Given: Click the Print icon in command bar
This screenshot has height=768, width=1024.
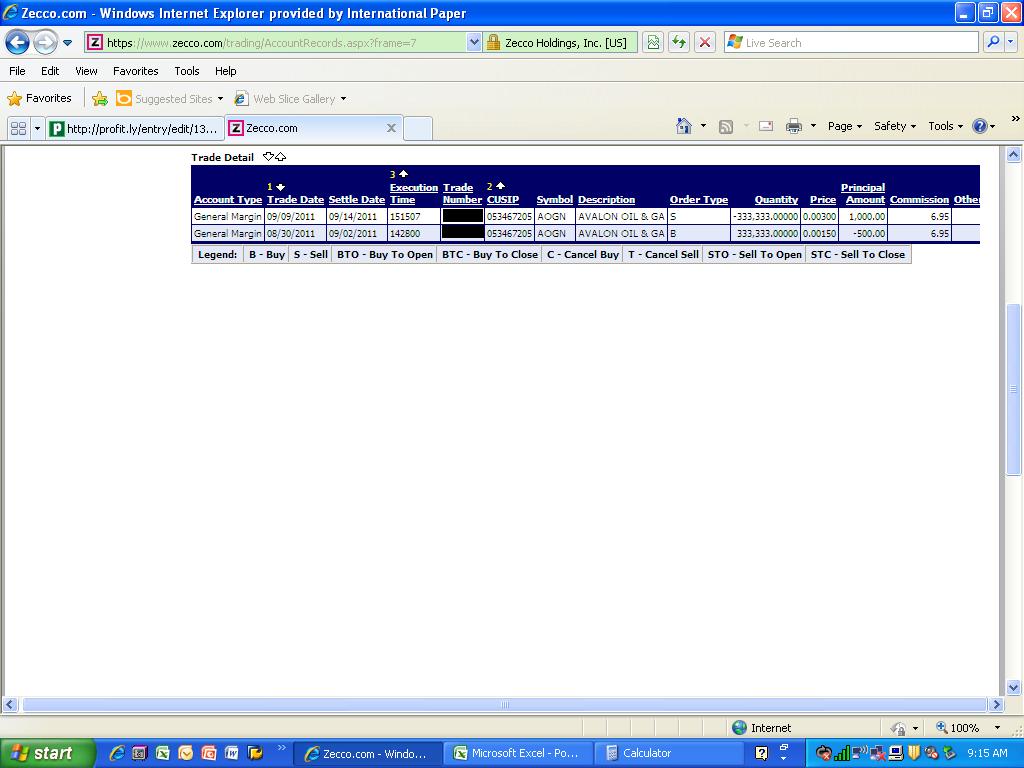Looking at the screenshot, I should pyautogui.click(x=794, y=126).
